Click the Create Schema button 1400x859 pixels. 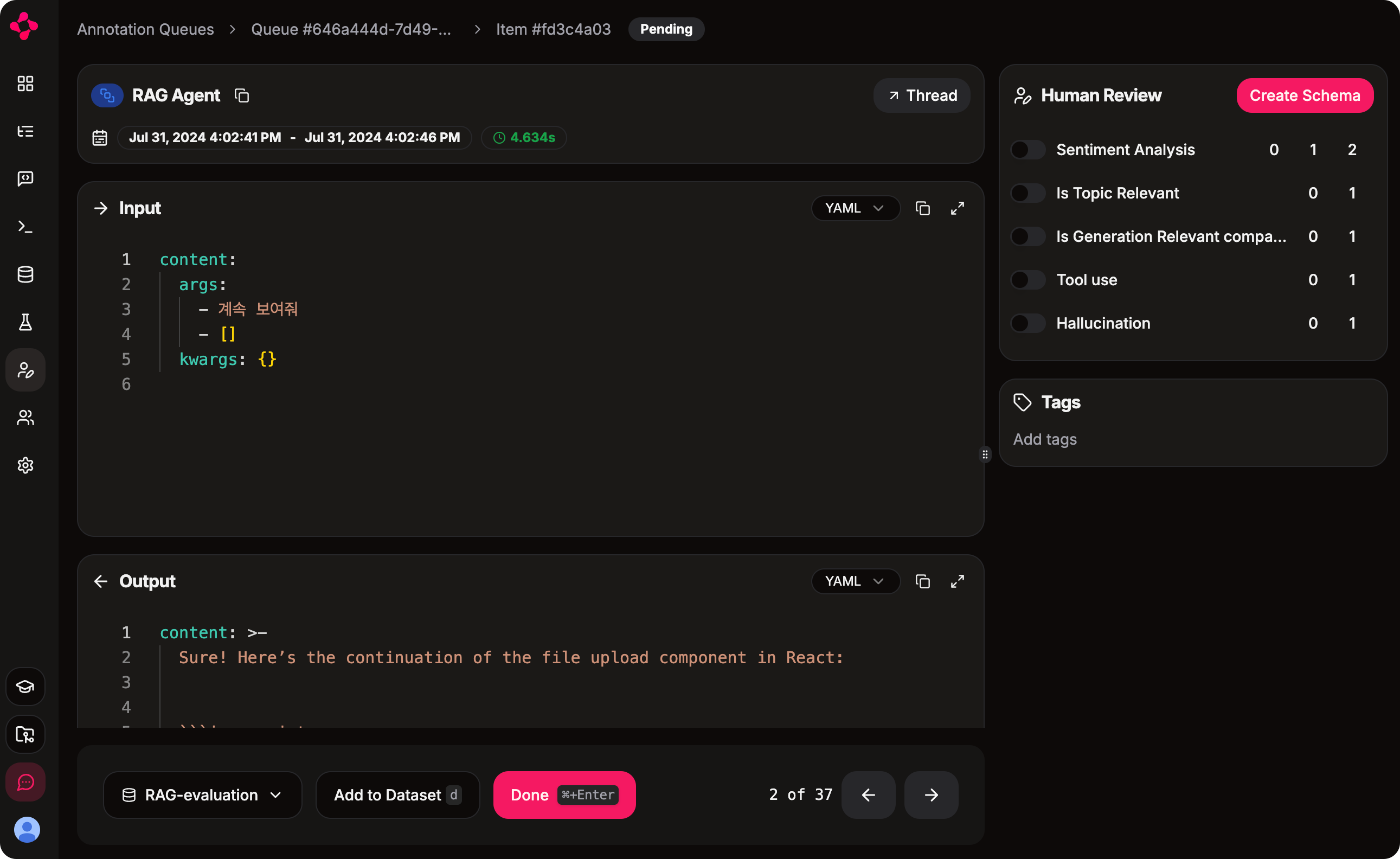click(x=1305, y=95)
